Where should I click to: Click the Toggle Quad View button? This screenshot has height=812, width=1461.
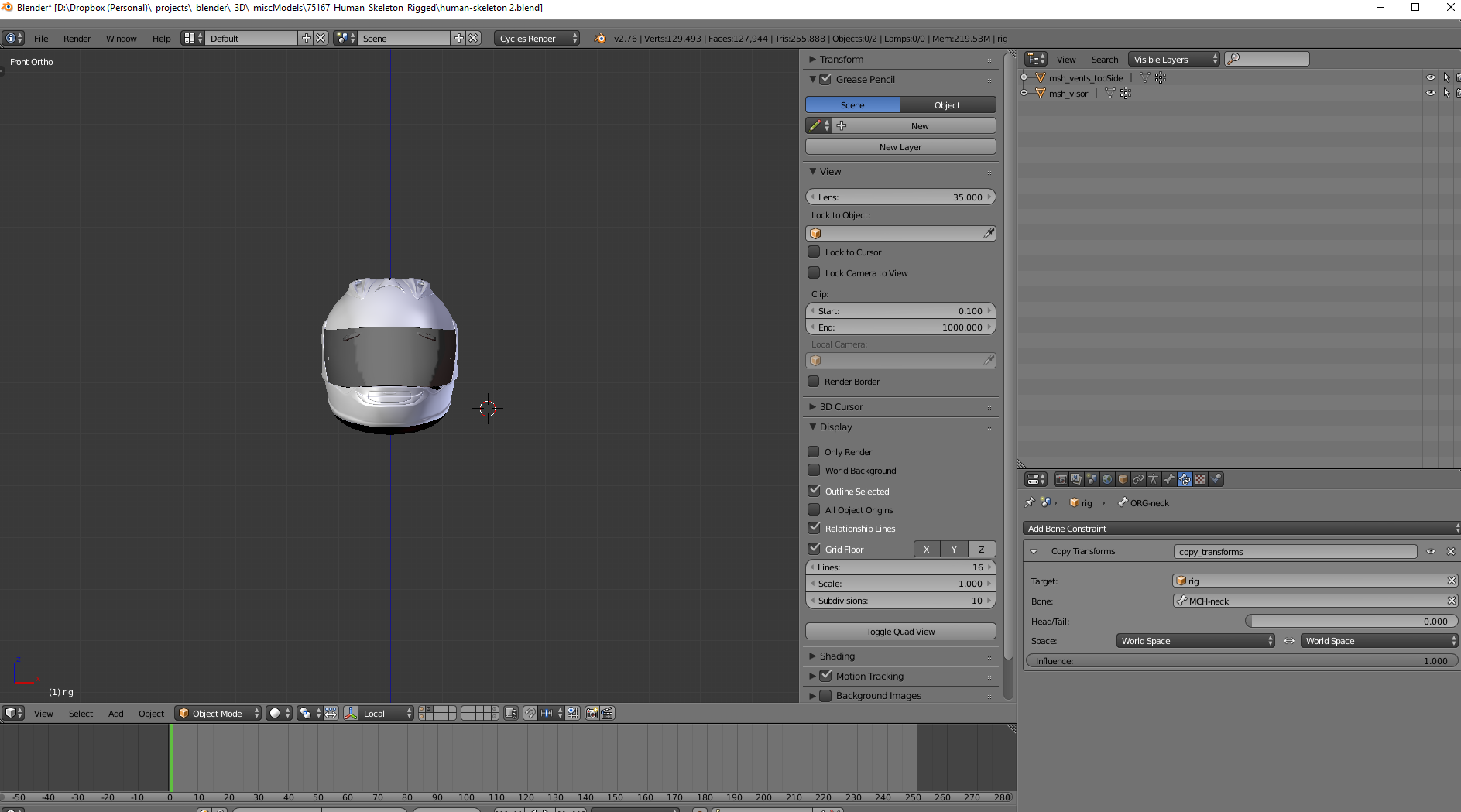[900, 631]
